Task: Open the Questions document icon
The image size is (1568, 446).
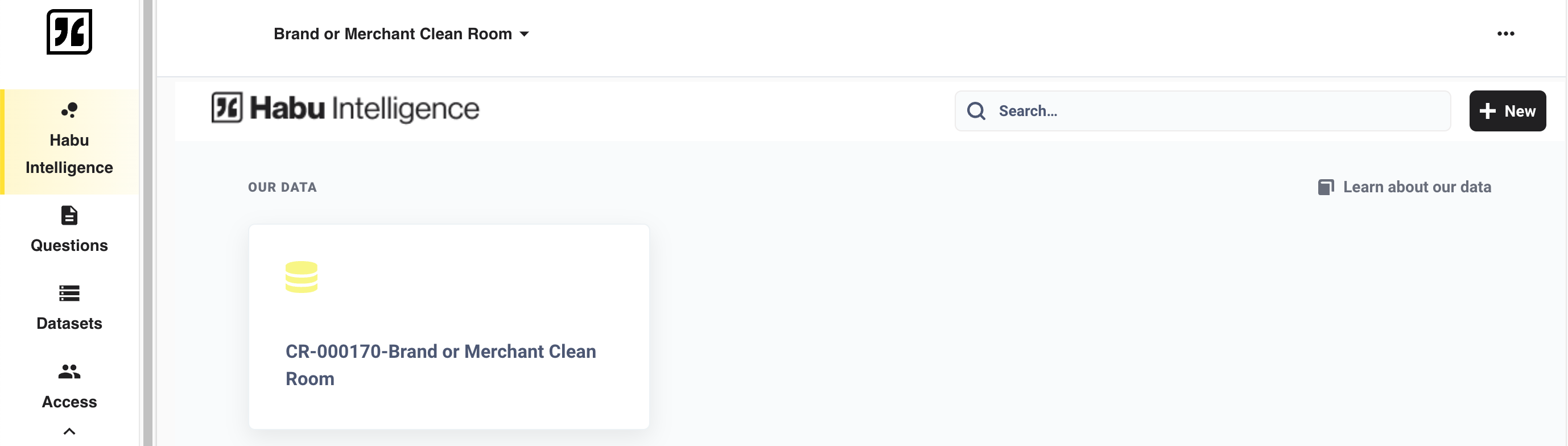Action: tap(69, 216)
